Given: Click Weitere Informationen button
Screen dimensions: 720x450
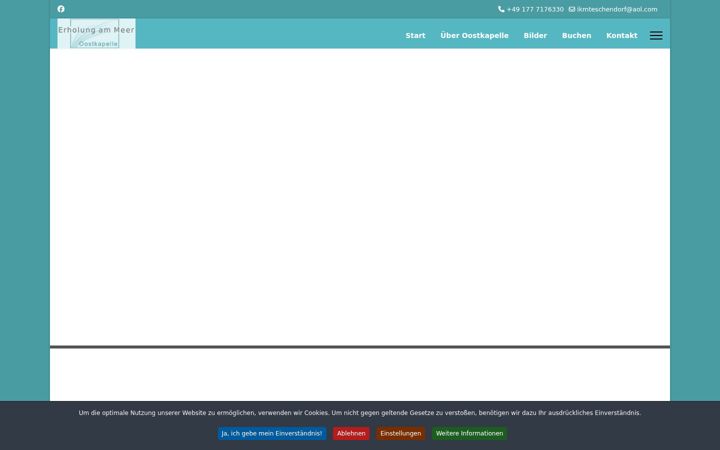Looking at the screenshot, I should tap(469, 433).
